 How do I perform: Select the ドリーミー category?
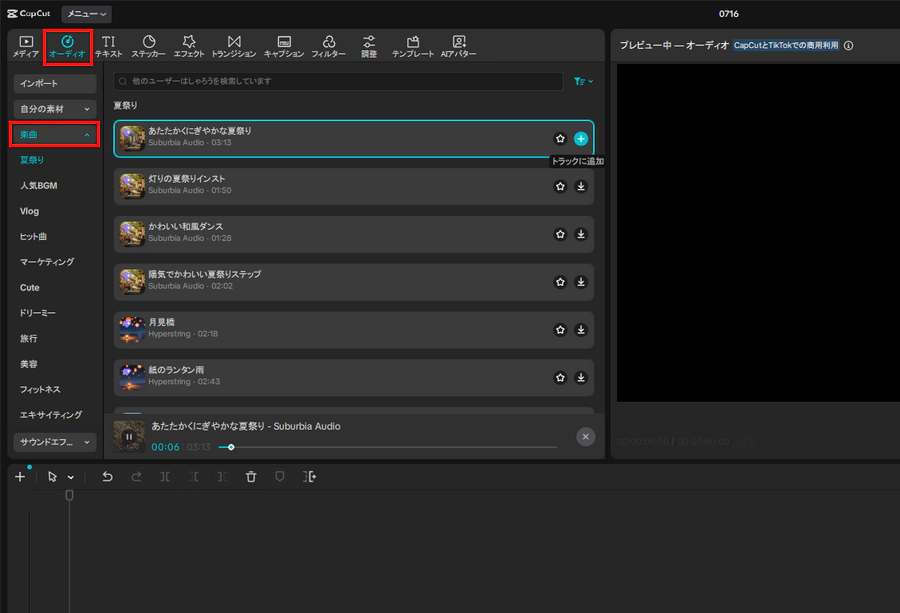[37, 313]
